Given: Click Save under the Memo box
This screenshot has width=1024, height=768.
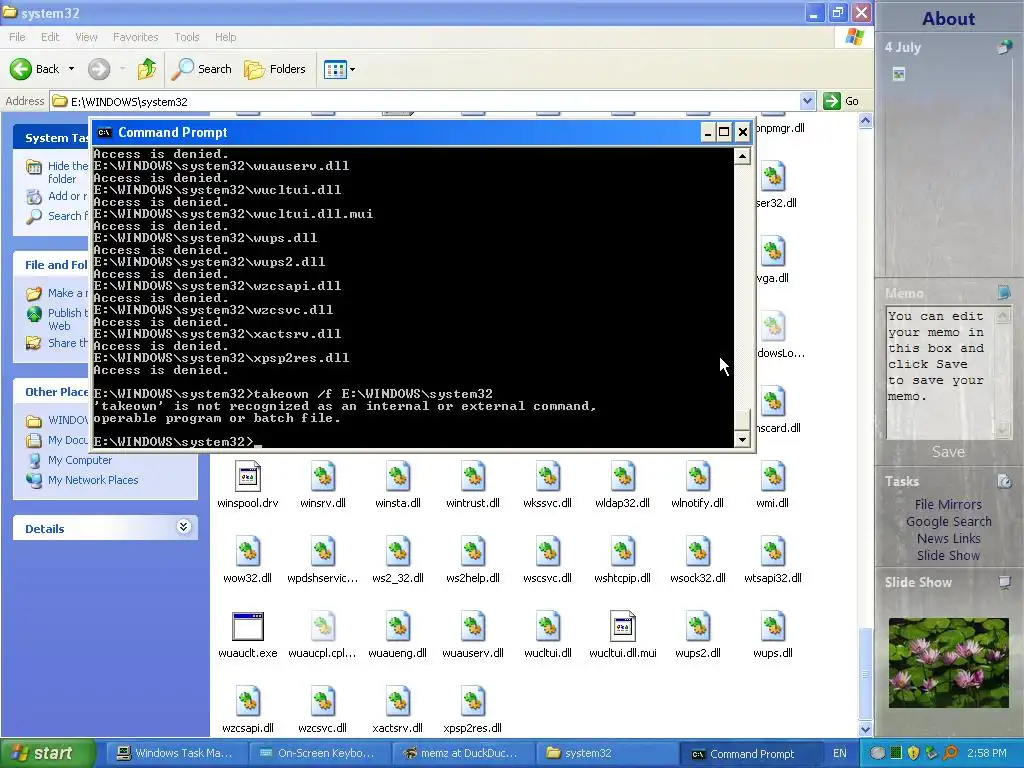Looking at the screenshot, I should click(x=948, y=451).
